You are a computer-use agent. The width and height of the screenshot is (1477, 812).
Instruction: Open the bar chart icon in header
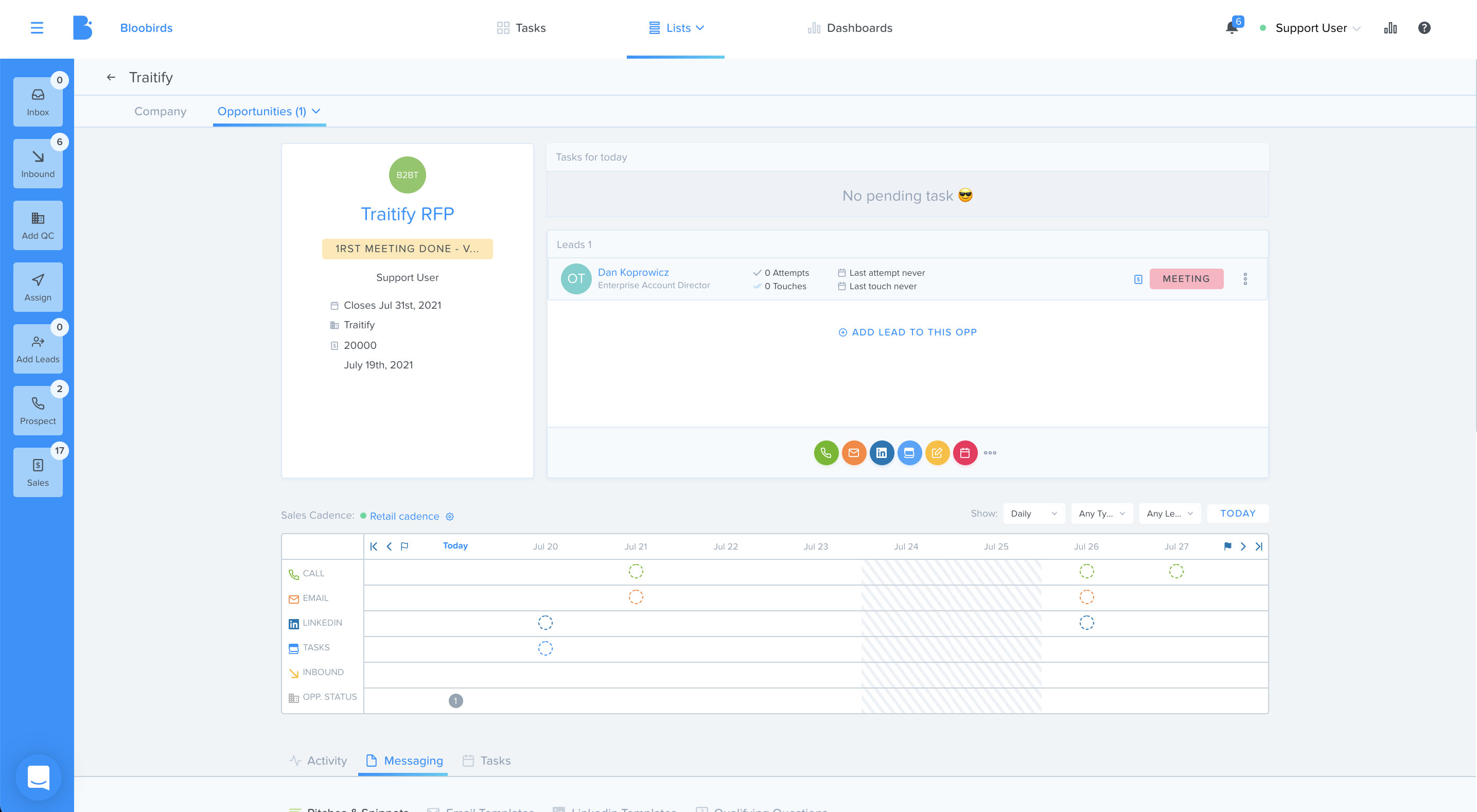pyautogui.click(x=1391, y=27)
